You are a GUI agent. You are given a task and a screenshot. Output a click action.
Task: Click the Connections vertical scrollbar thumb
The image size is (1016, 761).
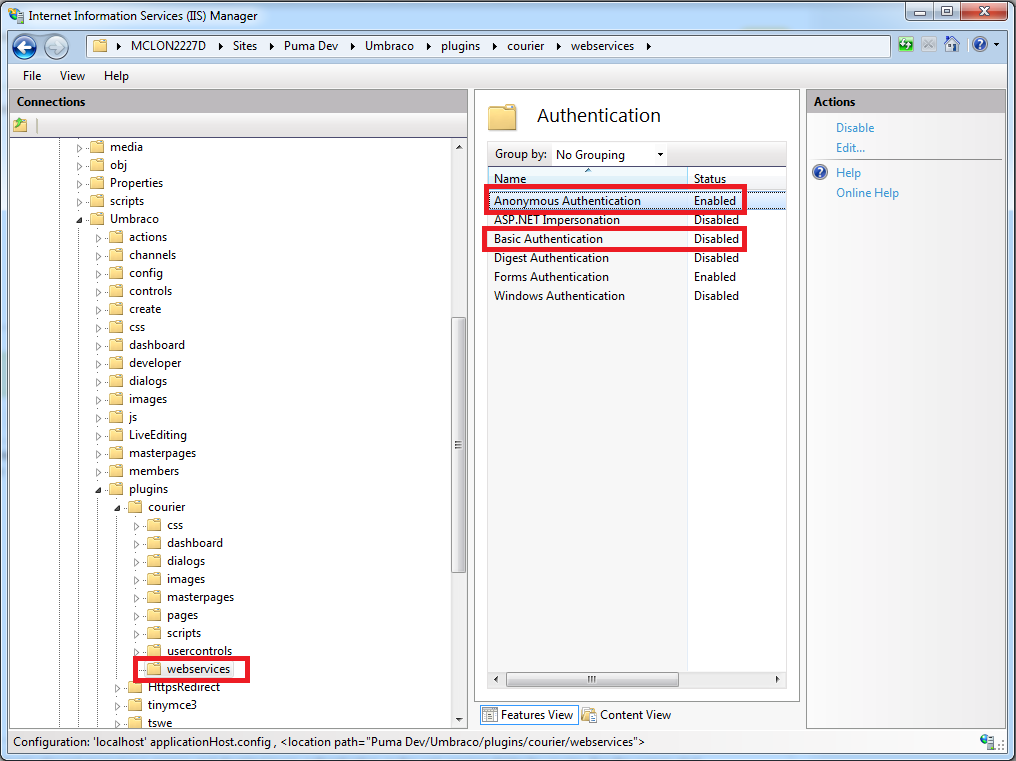pos(458,445)
